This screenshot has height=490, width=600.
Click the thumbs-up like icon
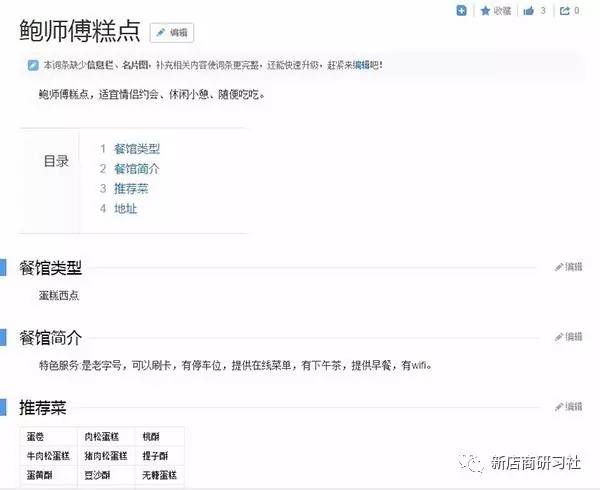point(528,11)
